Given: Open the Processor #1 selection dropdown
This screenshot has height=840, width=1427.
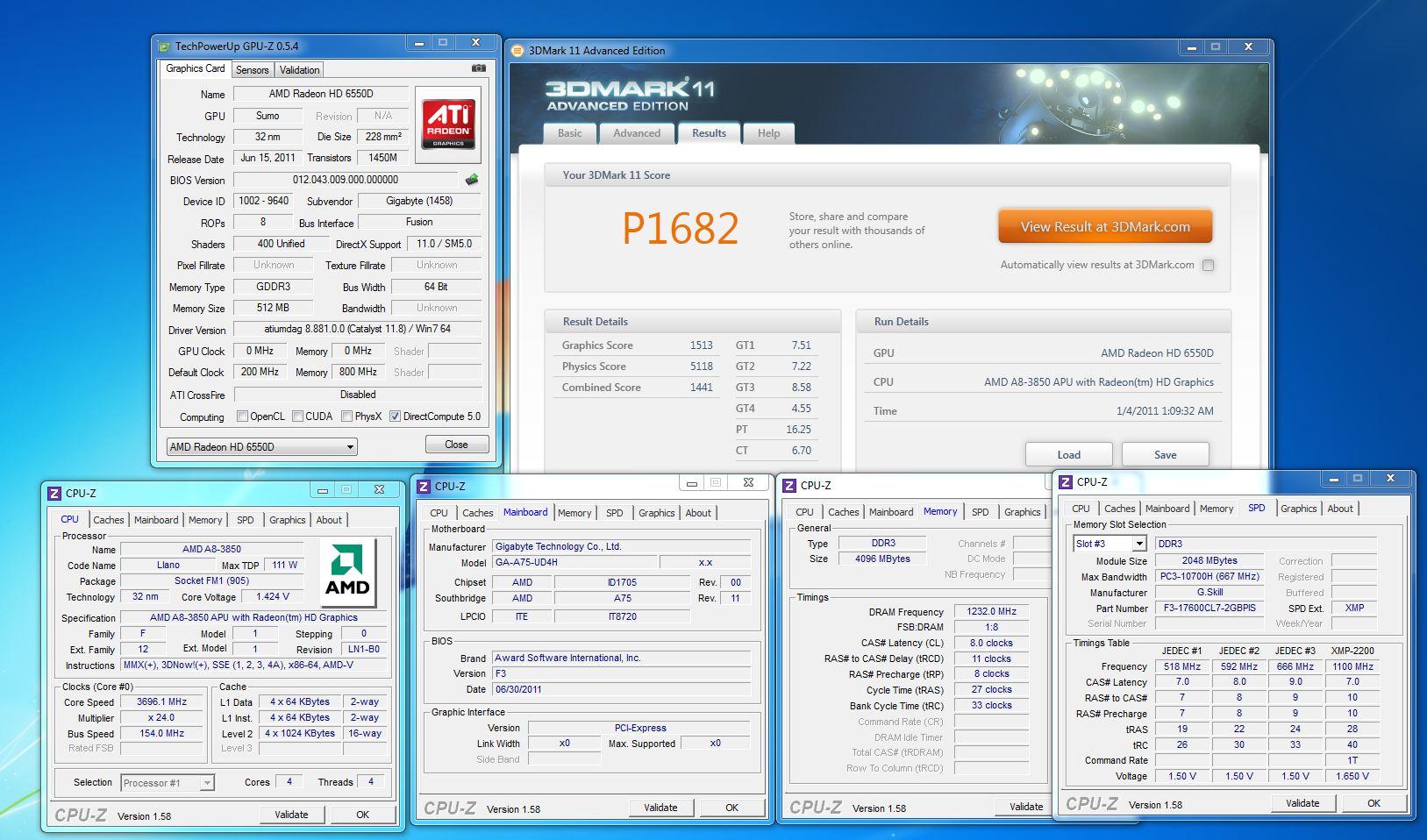Looking at the screenshot, I should coord(168,783).
